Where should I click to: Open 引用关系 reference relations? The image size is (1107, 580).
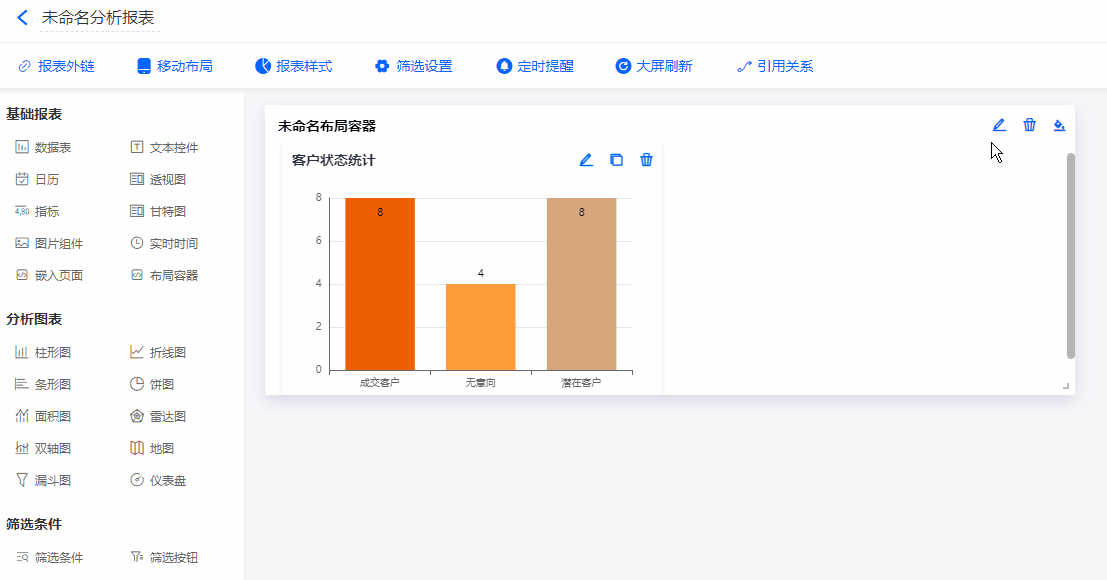[775, 66]
